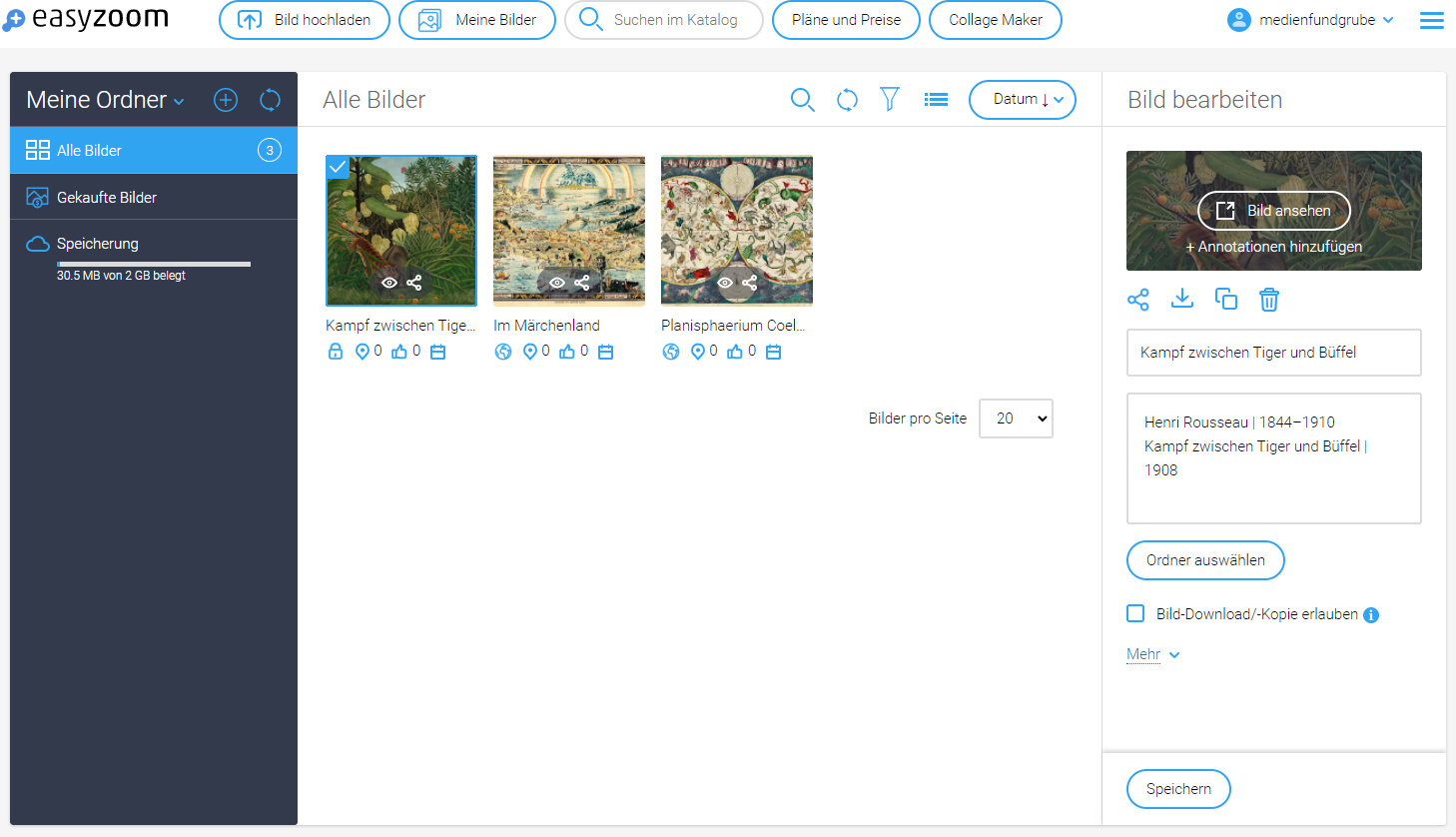This screenshot has height=837, width=1456.
Task: Click likes thumb icon under Im Märchenland
Action: click(567, 352)
